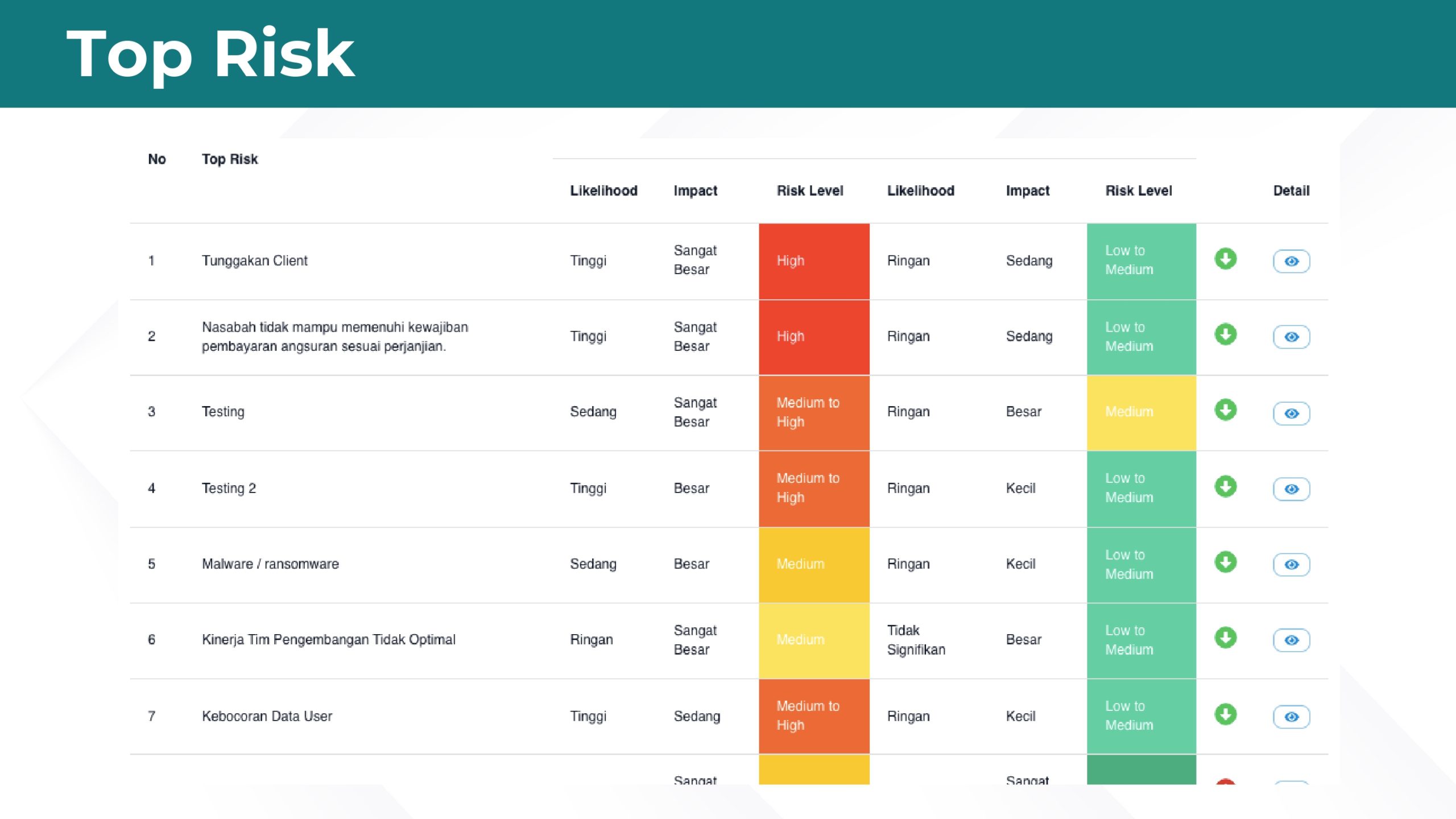Click green down arrow for Testing 2
1456x819 pixels.
click(x=1226, y=487)
